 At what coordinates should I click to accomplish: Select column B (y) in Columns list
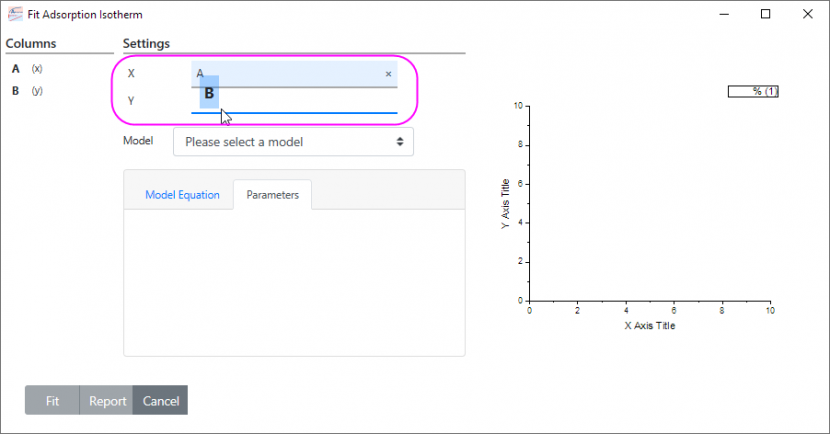[x=27, y=91]
